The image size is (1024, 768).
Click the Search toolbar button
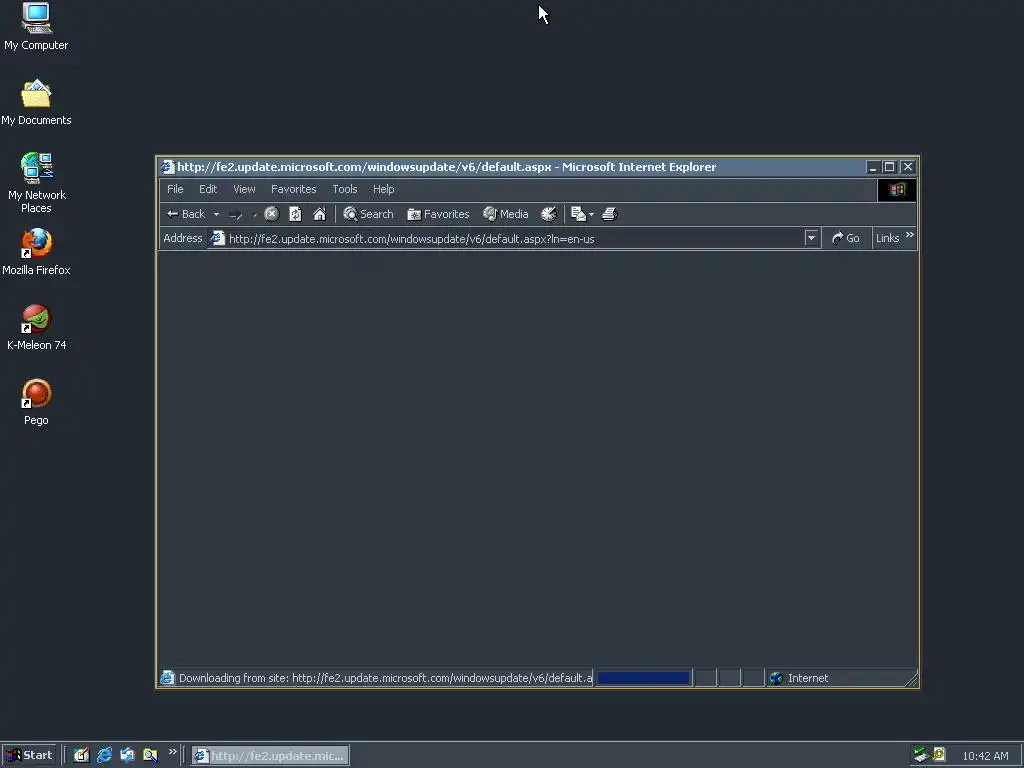pyautogui.click(x=368, y=214)
